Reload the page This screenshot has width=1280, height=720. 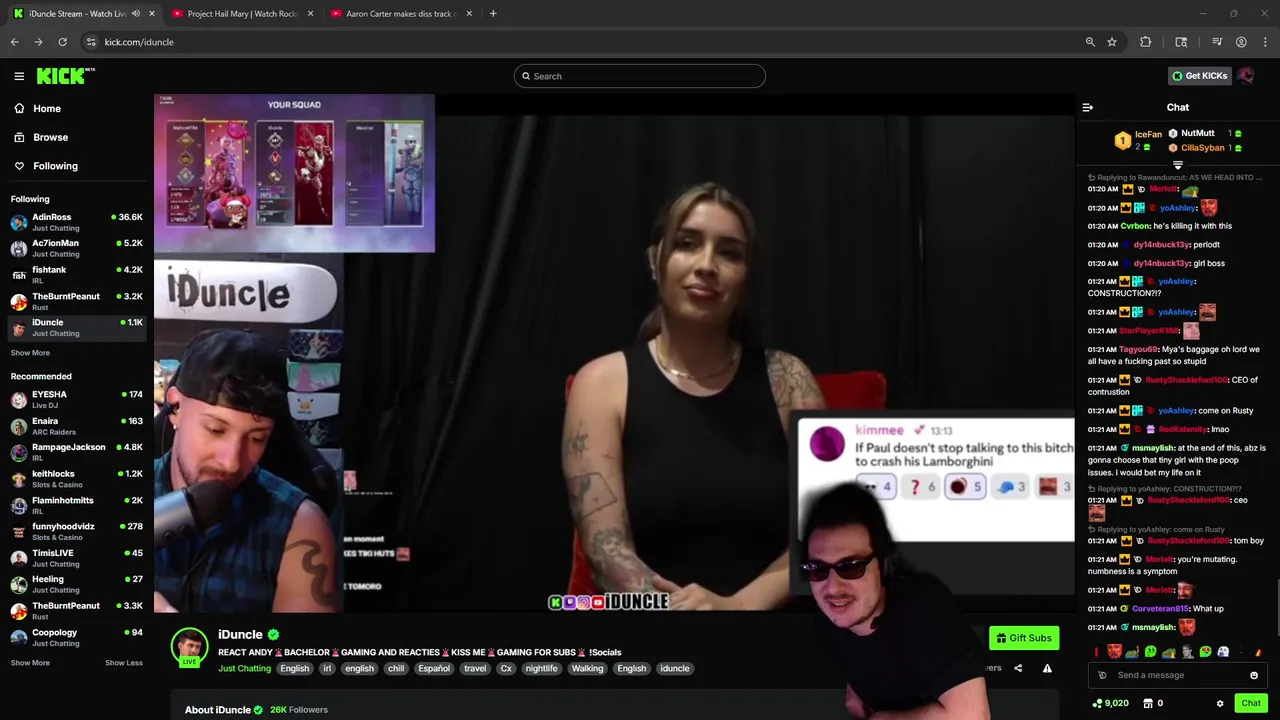[x=62, y=42]
